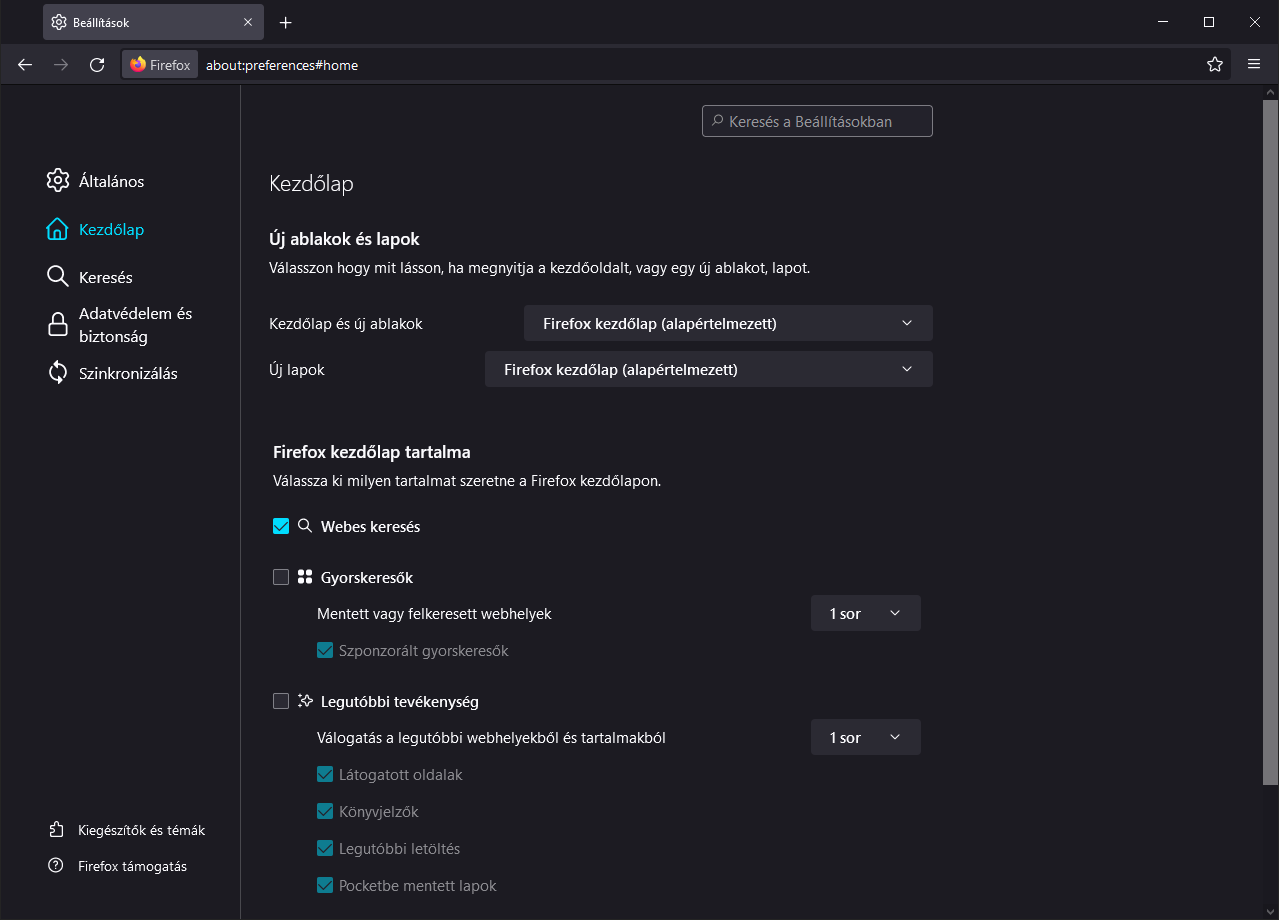Screen dimensions: 1279x920
Task: Click the four-dots icon beside Gyorskeresők
Action: [x=305, y=577]
